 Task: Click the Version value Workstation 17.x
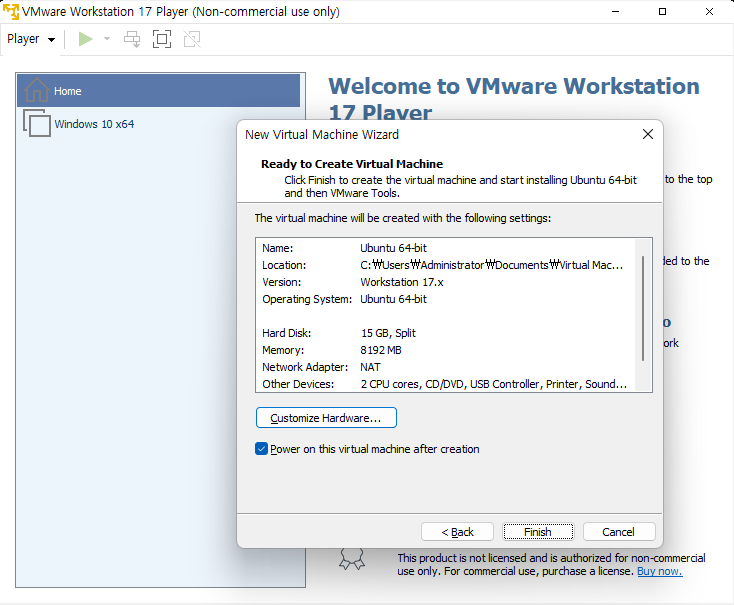click(x=402, y=282)
